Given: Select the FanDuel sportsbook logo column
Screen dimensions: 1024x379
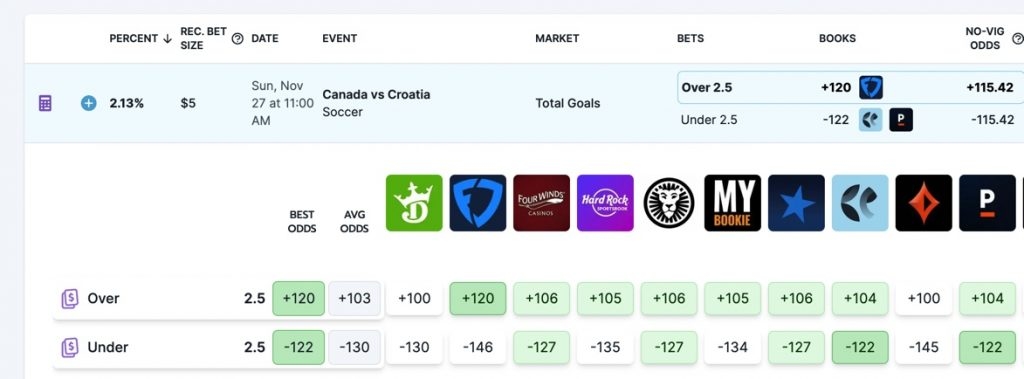Looking at the screenshot, I should [x=477, y=203].
